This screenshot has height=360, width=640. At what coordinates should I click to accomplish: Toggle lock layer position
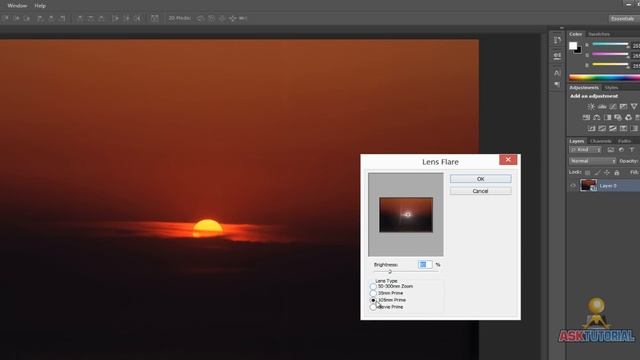point(607,173)
